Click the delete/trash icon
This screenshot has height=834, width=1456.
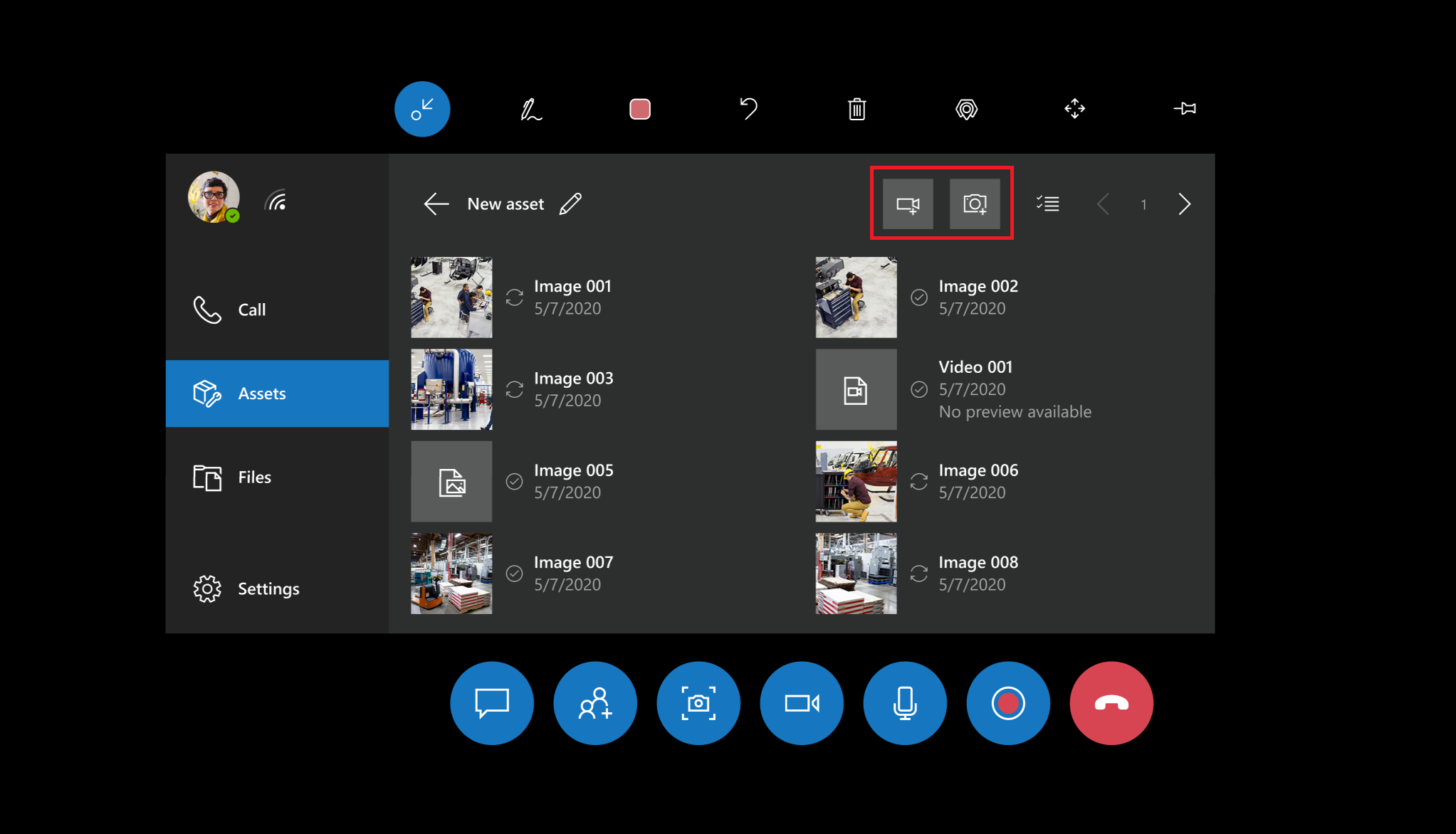pos(857,108)
